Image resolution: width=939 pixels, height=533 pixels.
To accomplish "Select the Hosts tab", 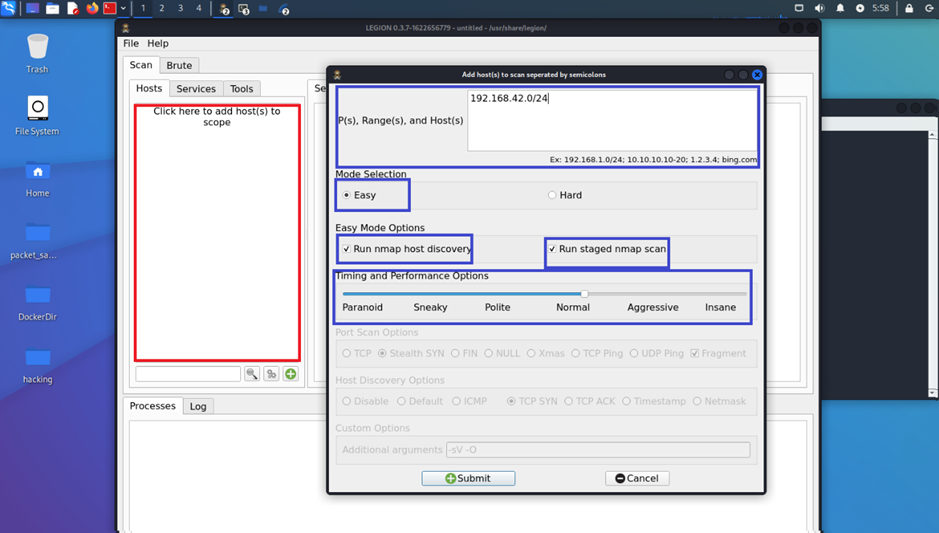I will pos(149,89).
